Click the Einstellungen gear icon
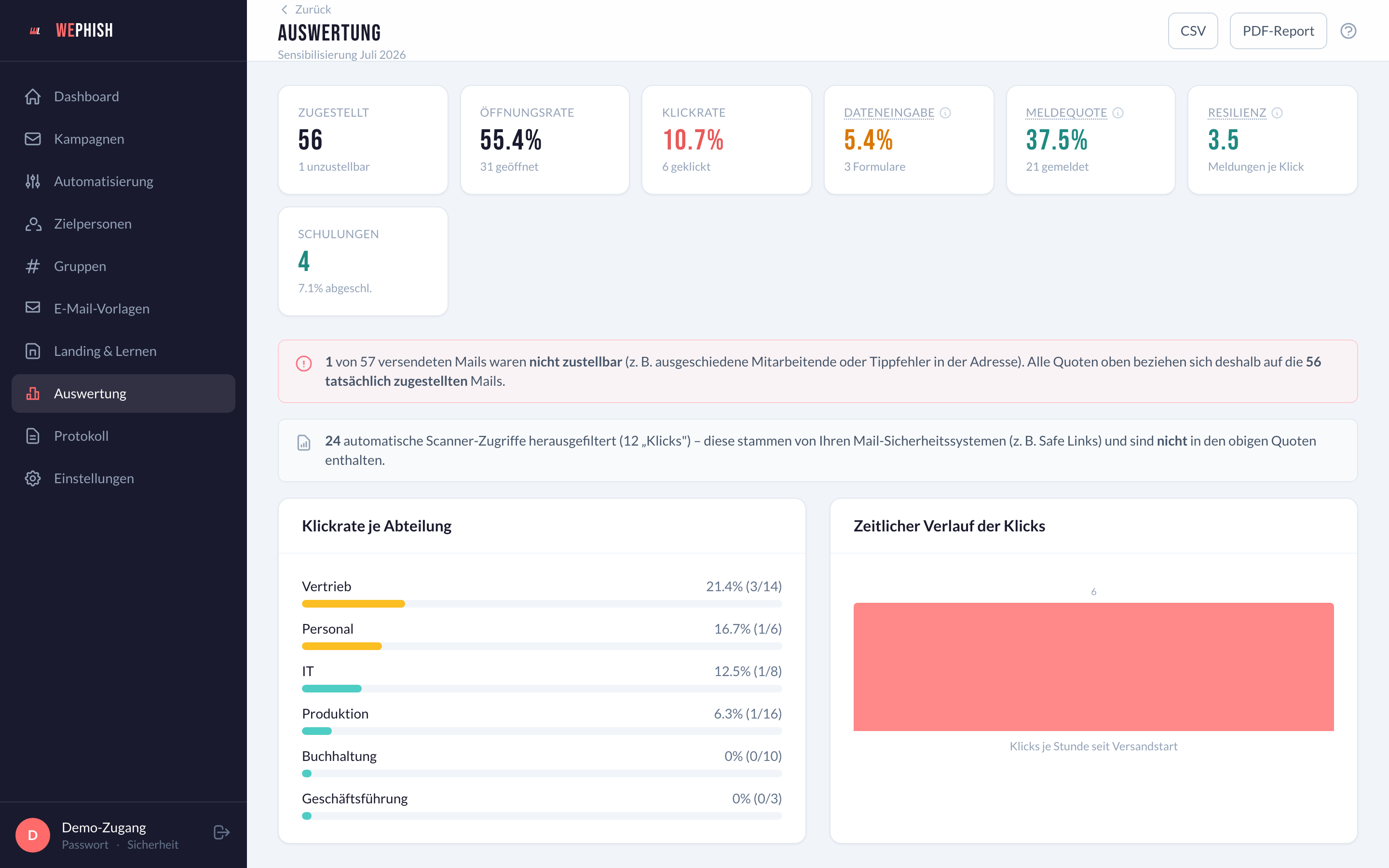Viewport: 1389px width, 868px height. pyautogui.click(x=33, y=478)
